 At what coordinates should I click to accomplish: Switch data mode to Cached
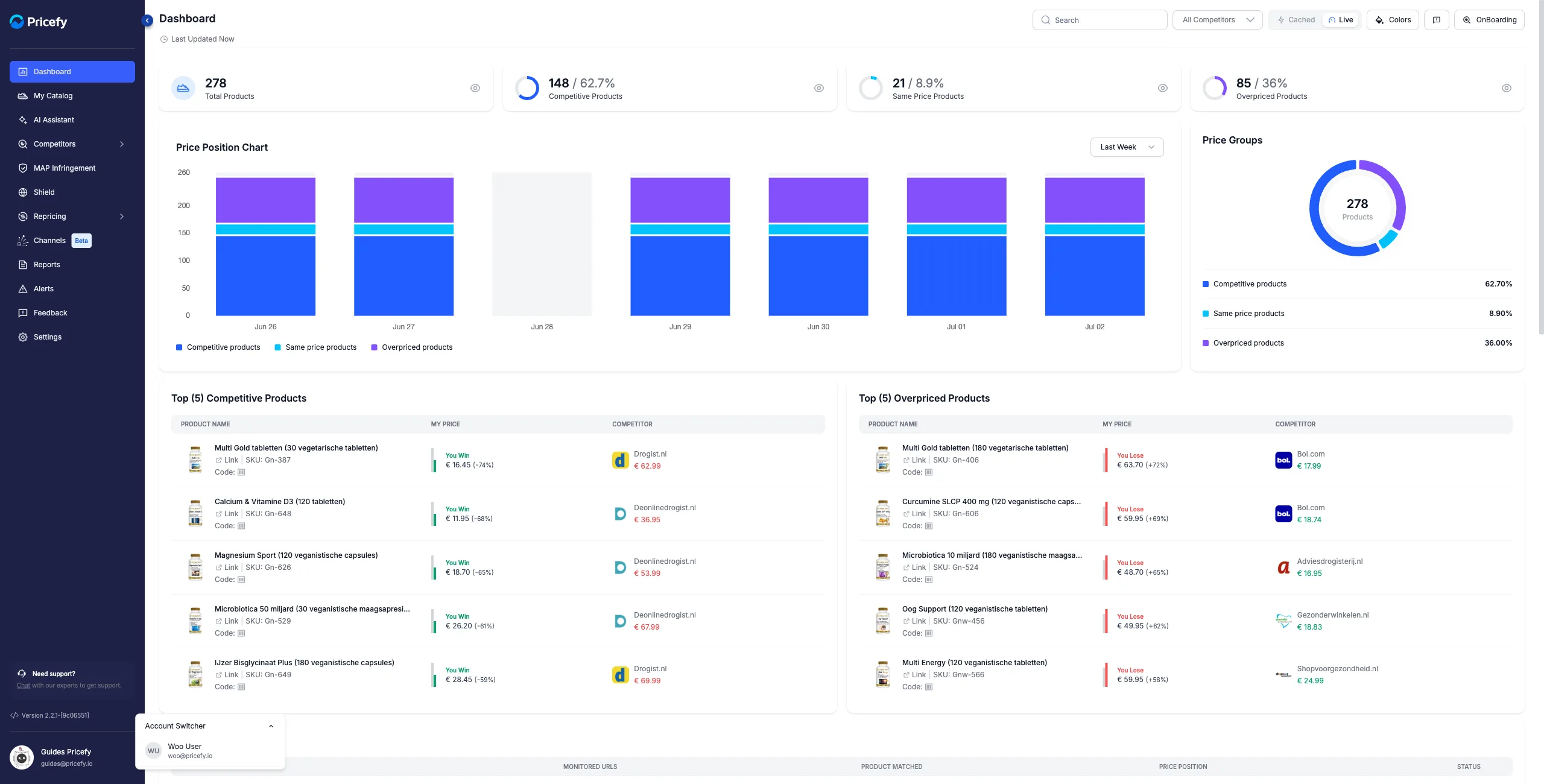1296,20
